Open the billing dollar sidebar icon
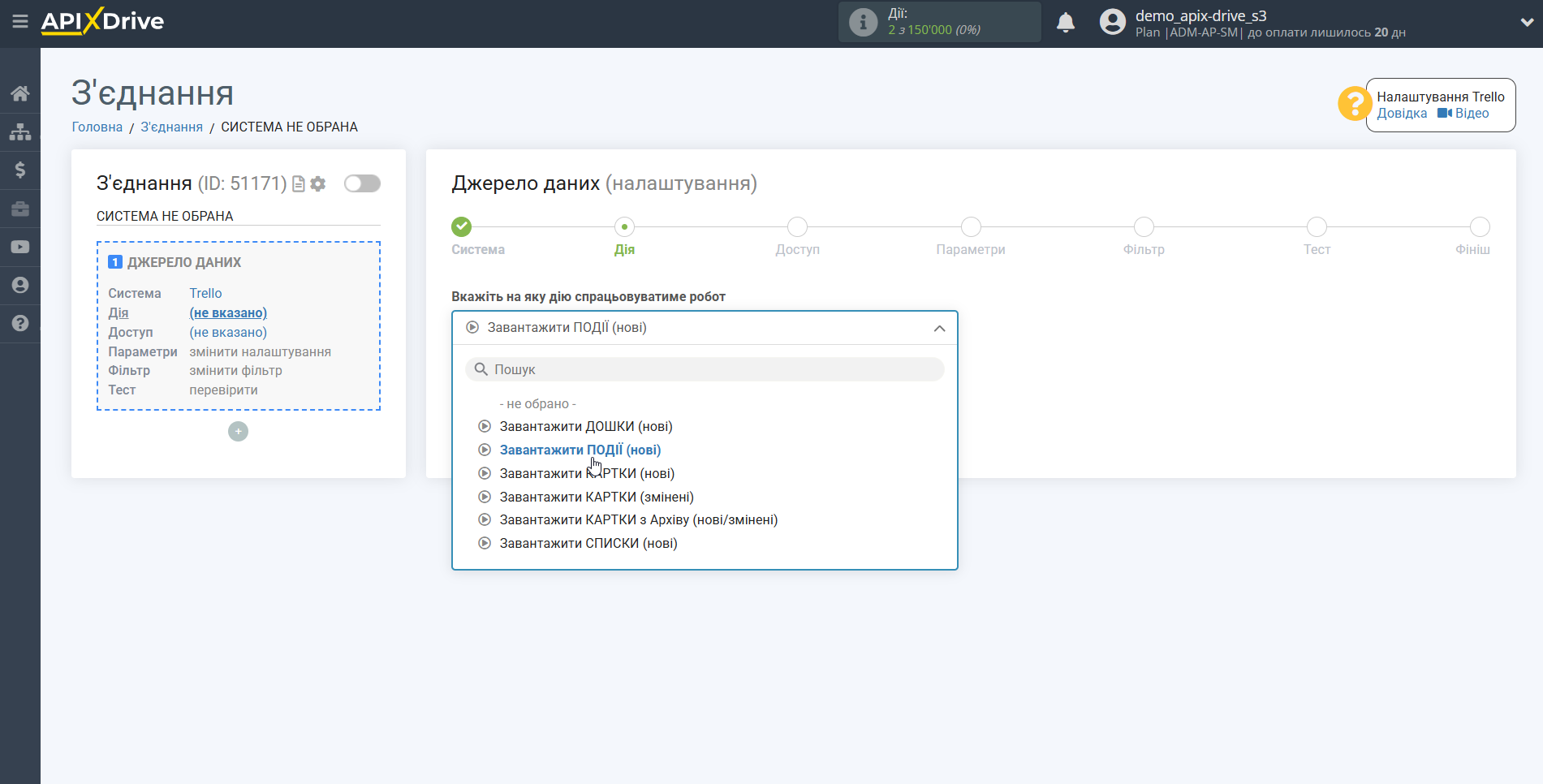 [20, 170]
